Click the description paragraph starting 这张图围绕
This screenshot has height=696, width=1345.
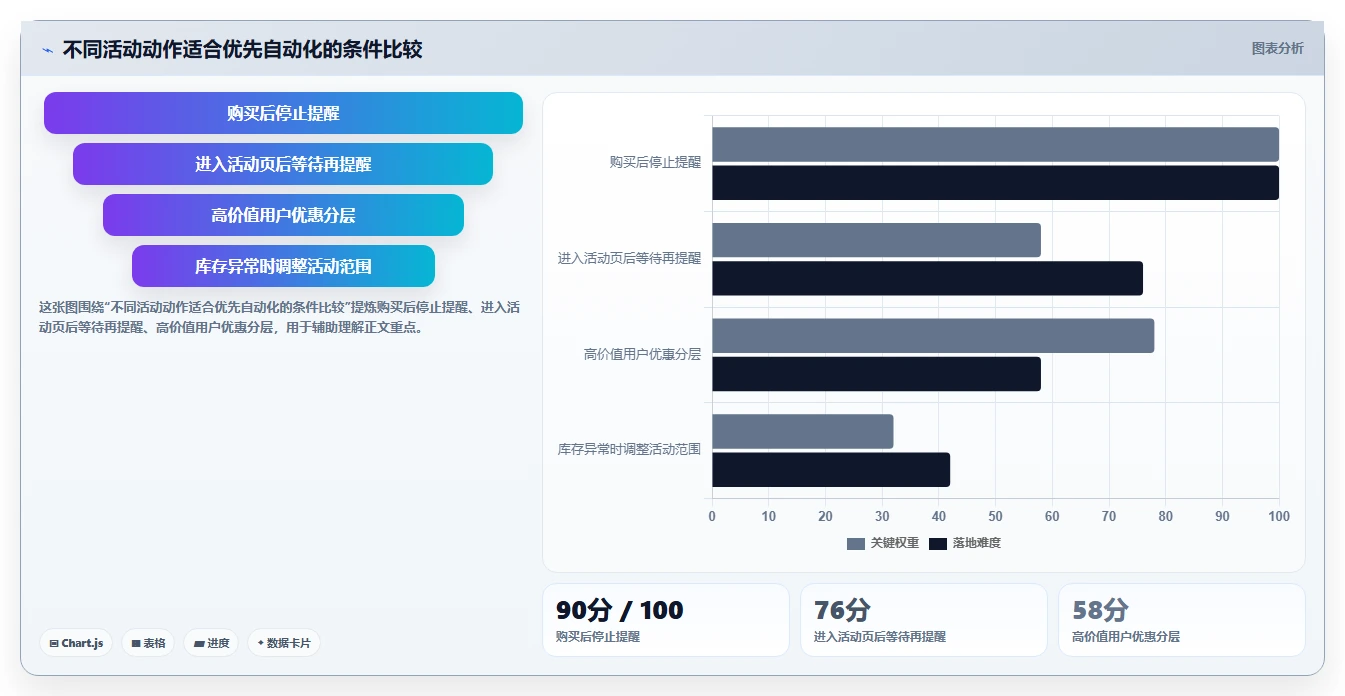[x=279, y=317]
